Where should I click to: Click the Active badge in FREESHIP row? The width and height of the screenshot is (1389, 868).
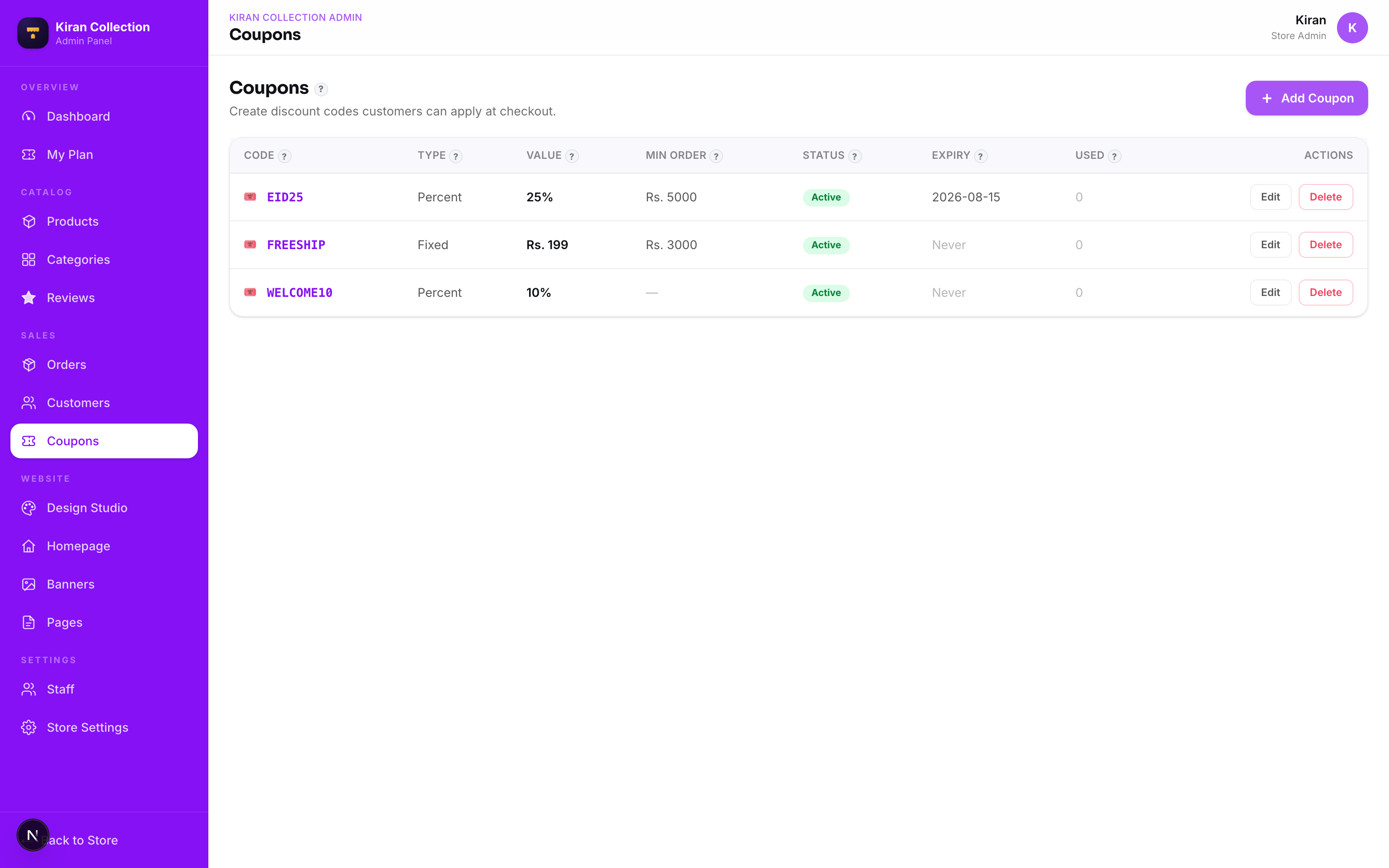pyautogui.click(x=826, y=245)
